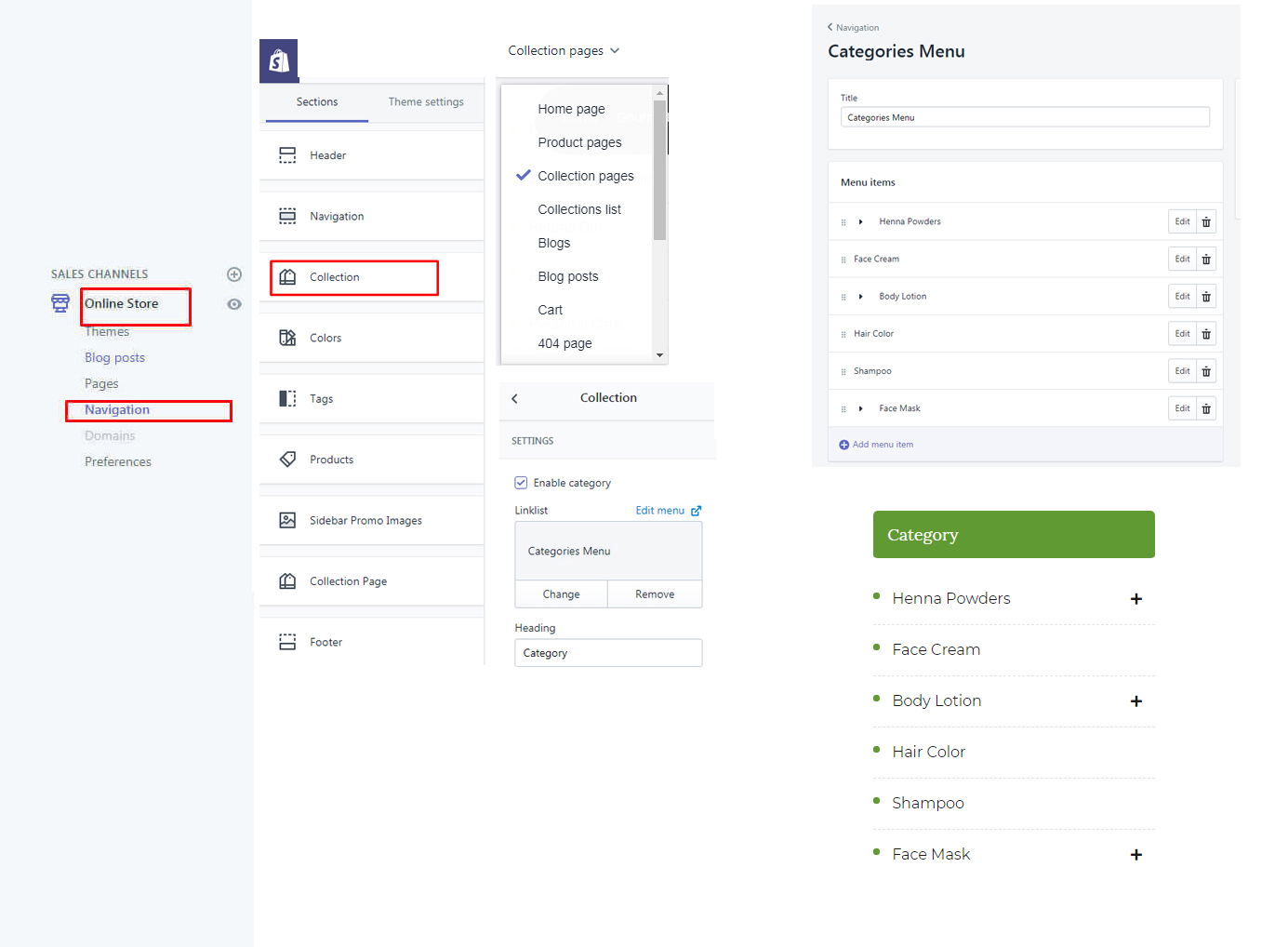Delete the Henna Powders menu item
This screenshot has width=1288, height=947.
pyautogui.click(x=1206, y=222)
